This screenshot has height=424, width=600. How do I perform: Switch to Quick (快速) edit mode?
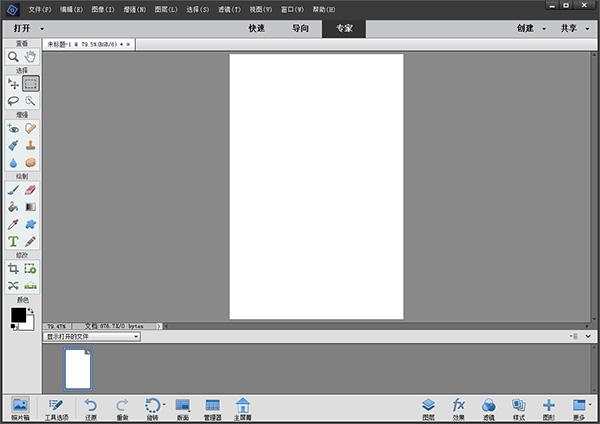click(x=256, y=28)
